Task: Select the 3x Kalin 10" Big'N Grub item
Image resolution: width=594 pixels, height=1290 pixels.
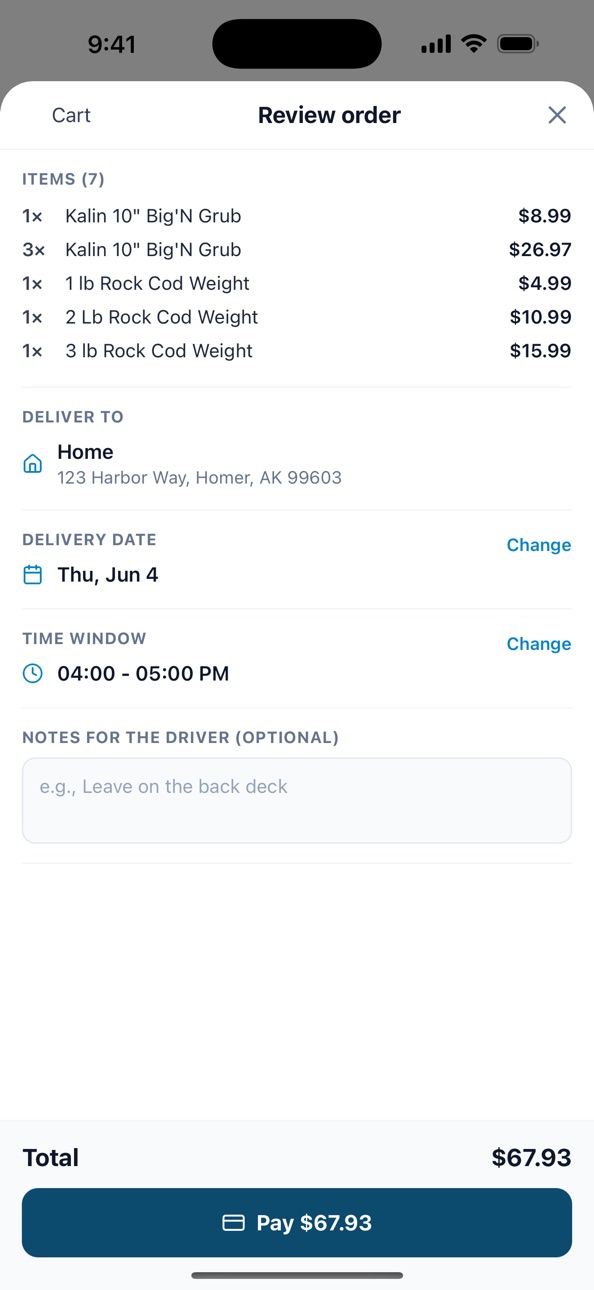Action: pyautogui.click(x=297, y=250)
